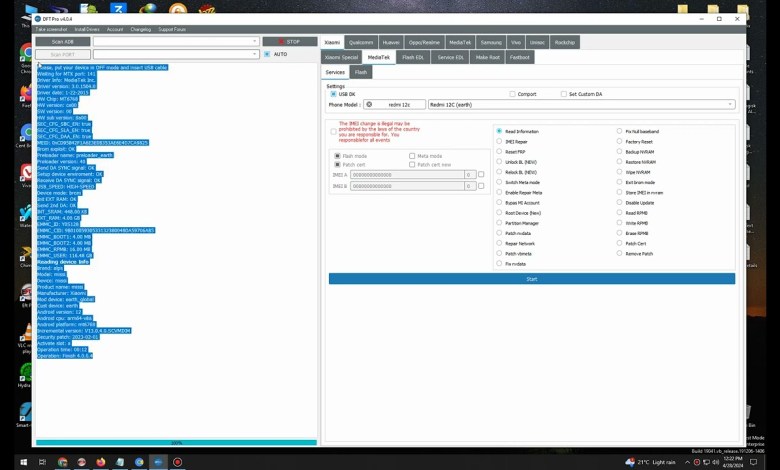Open the Take screenshot menu

pos(51,29)
